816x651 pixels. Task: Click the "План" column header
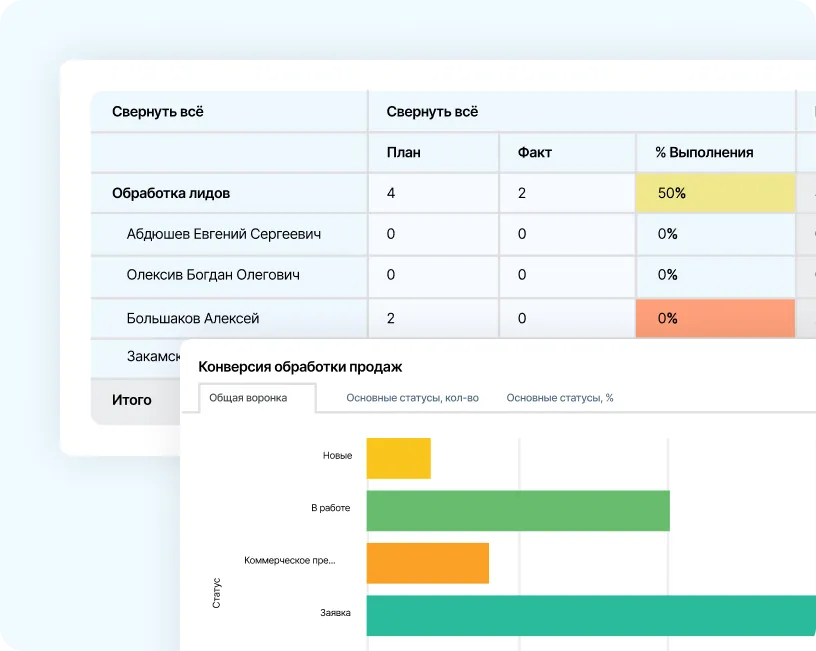[x=404, y=153]
